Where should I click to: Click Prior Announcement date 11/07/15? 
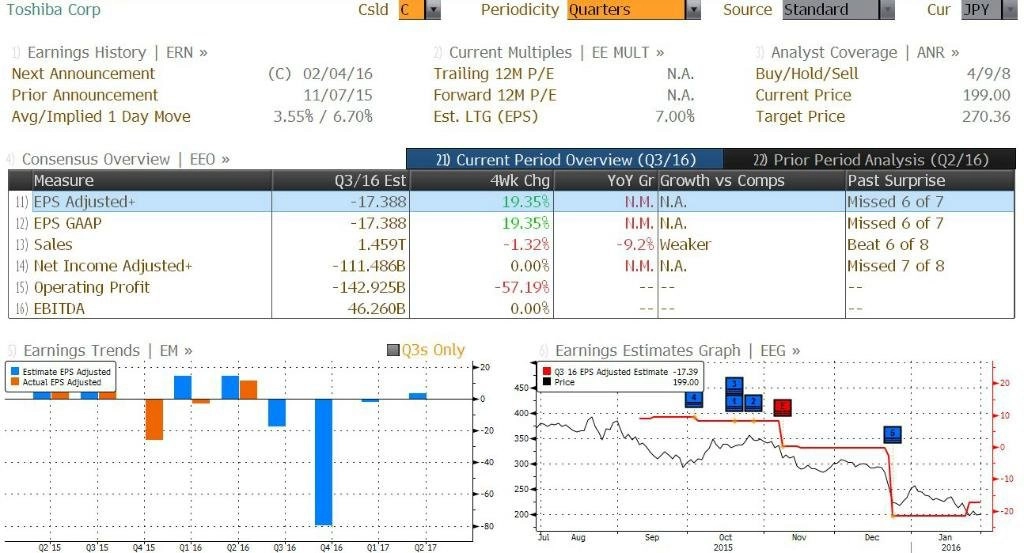tap(338, 95)
